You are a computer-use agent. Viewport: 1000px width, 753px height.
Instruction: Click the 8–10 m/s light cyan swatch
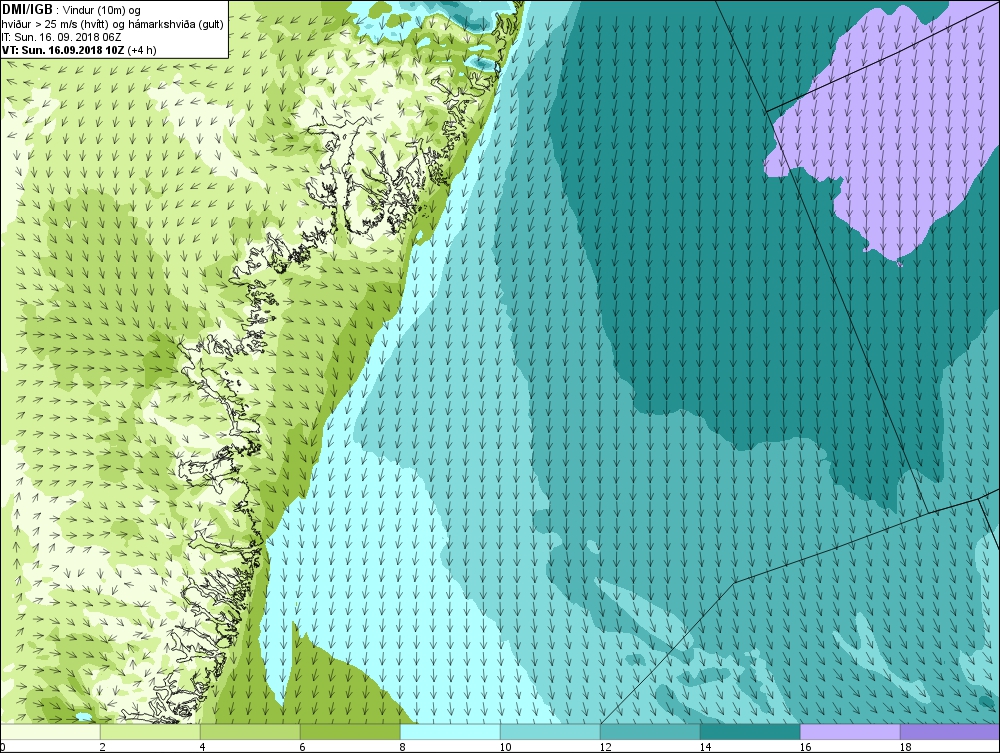(450, 731)
